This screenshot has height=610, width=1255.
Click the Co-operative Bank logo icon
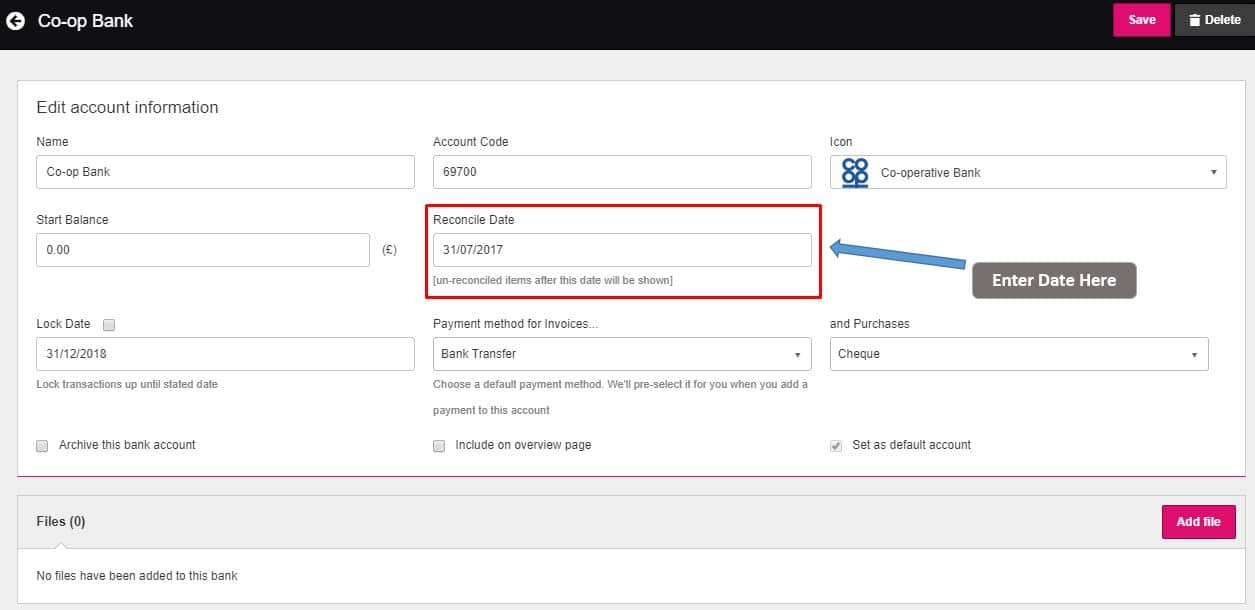click(x=855, y=172)
